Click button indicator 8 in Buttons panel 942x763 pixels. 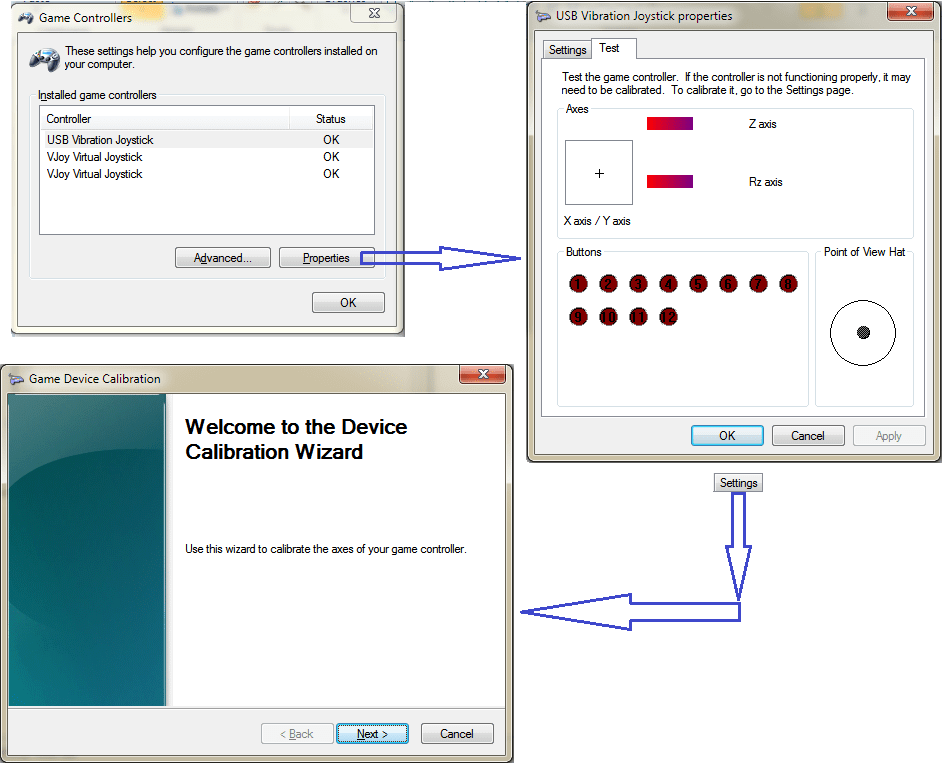(x=788, y=284)
